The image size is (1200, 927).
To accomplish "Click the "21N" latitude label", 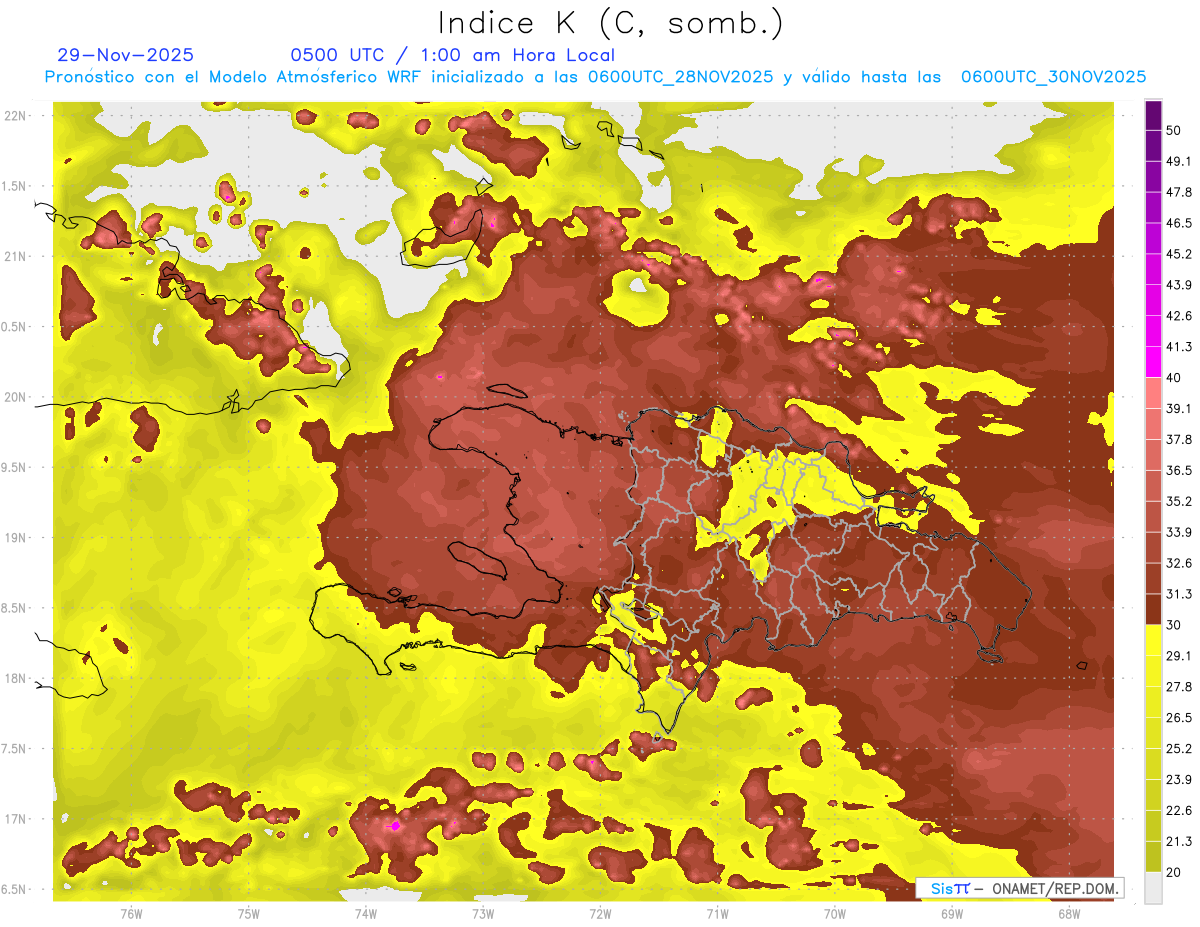I will coord(15,256).
